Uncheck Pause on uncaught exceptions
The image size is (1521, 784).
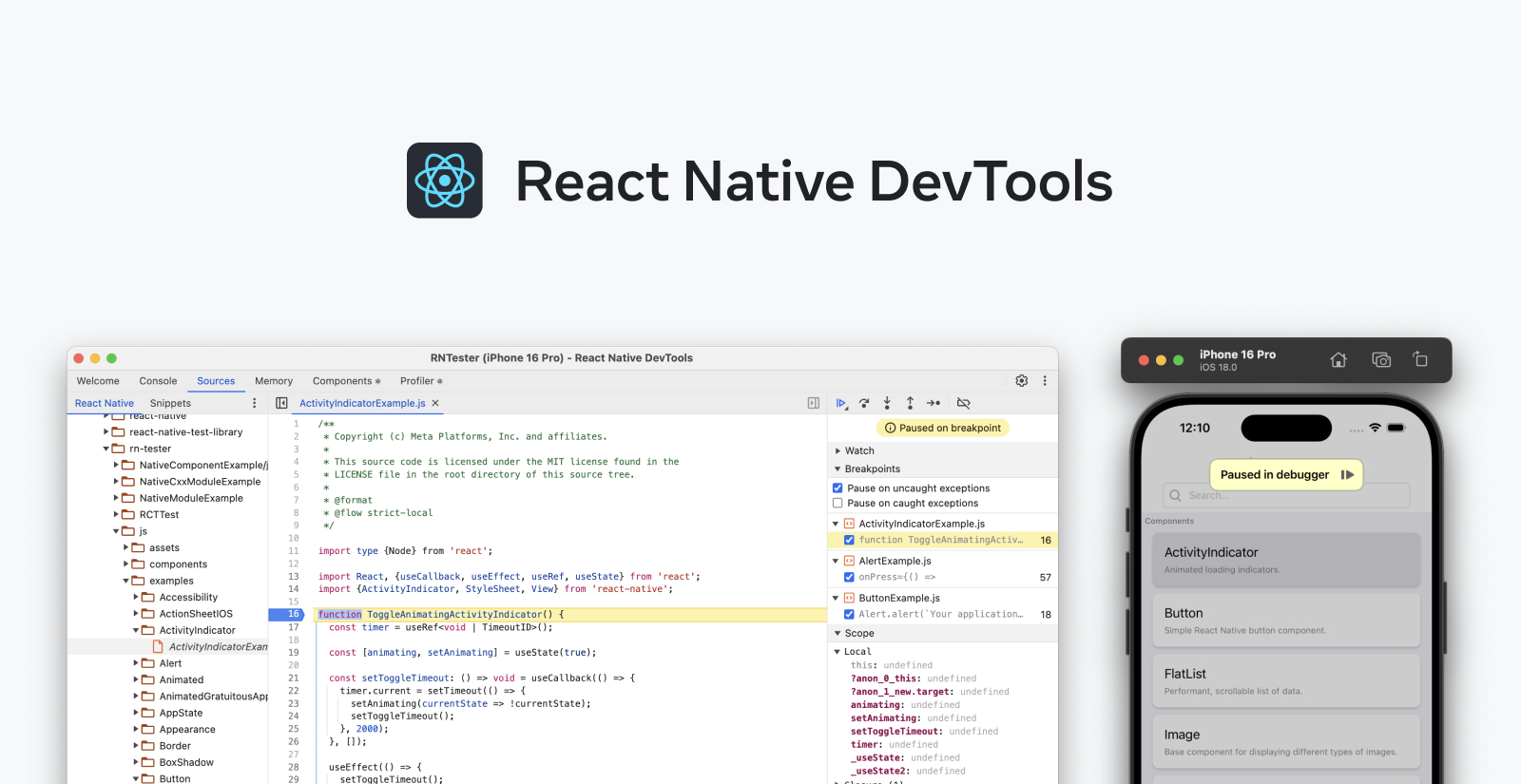tap(838, 488)
